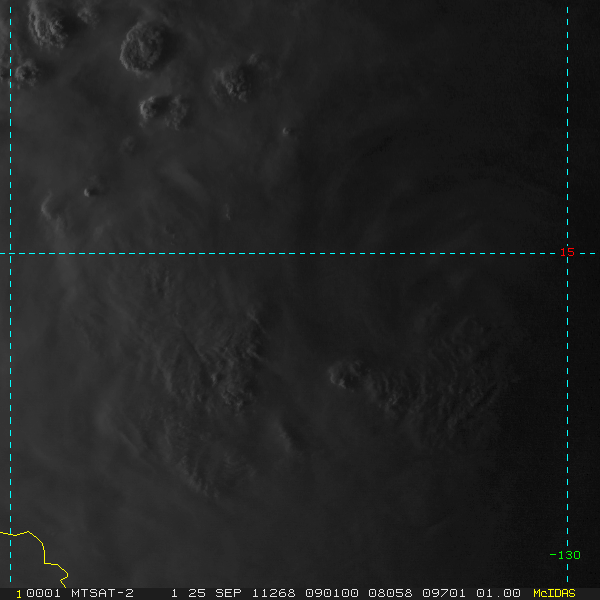Click the band number 1 before the date
This screenshot has width=600, height=600.
click(x=174, y=593)
